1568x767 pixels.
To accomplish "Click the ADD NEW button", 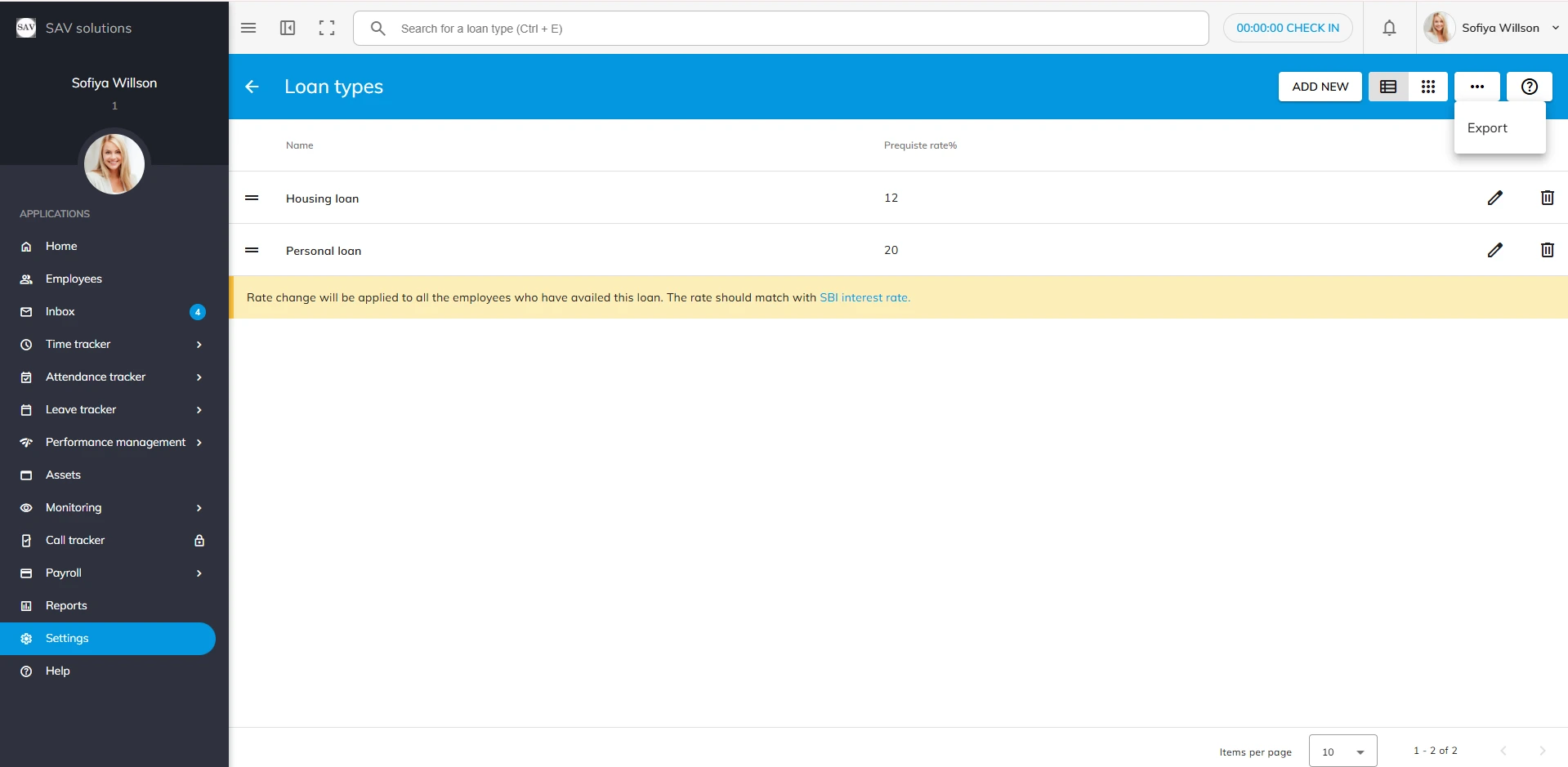I will 1320,87.
